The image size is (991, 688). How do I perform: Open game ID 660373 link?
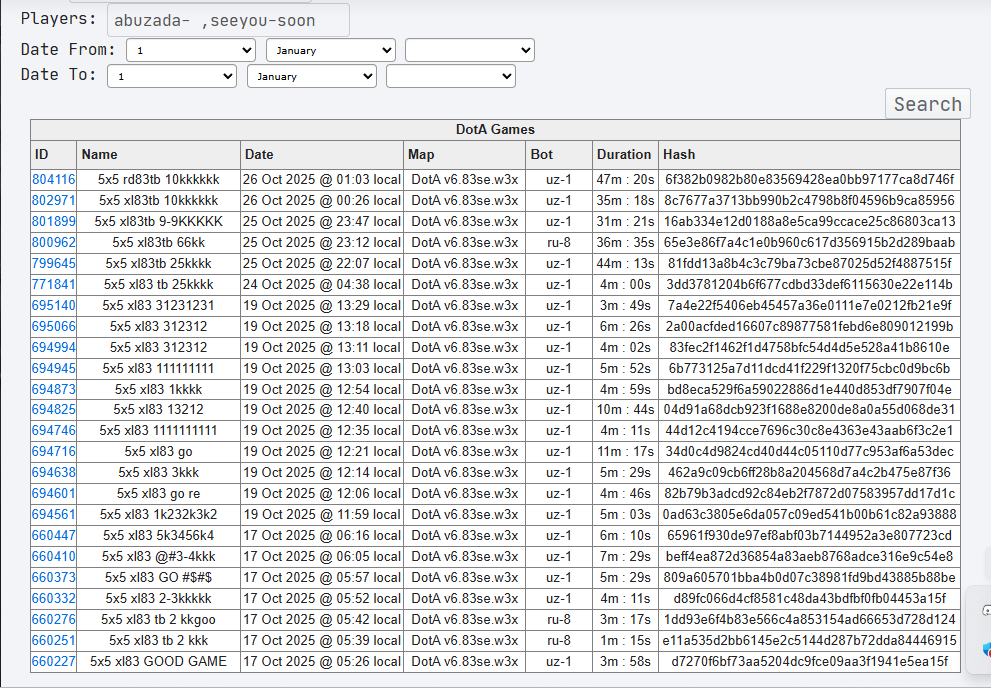pyautogui.click(x=54, y=577)
